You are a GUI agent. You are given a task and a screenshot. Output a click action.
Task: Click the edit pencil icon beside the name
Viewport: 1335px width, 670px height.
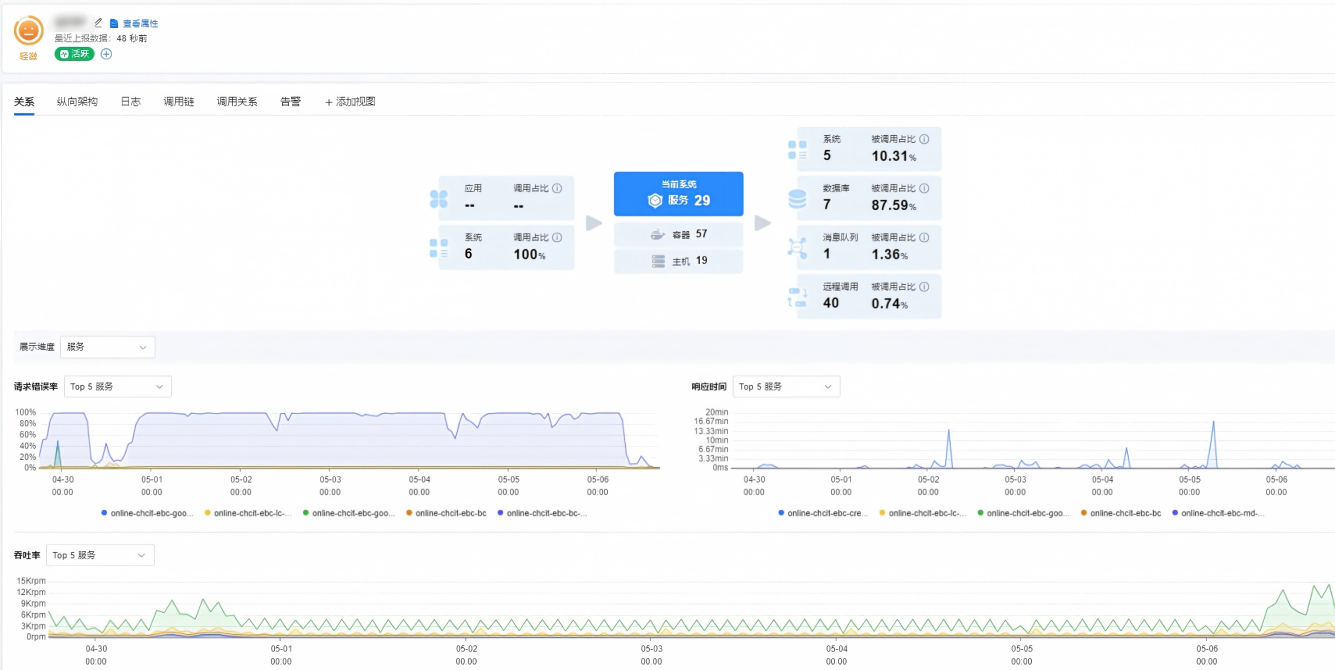98,22
